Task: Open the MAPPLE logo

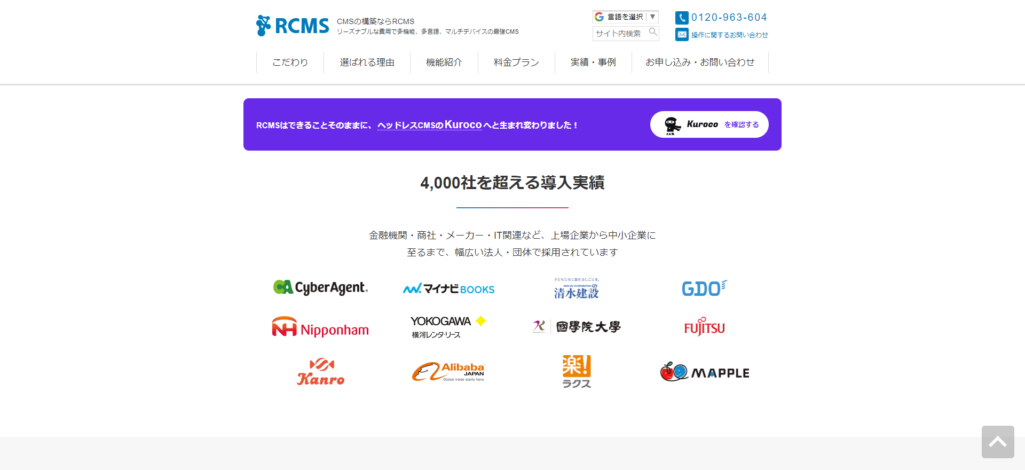Action: coord(704,372)
